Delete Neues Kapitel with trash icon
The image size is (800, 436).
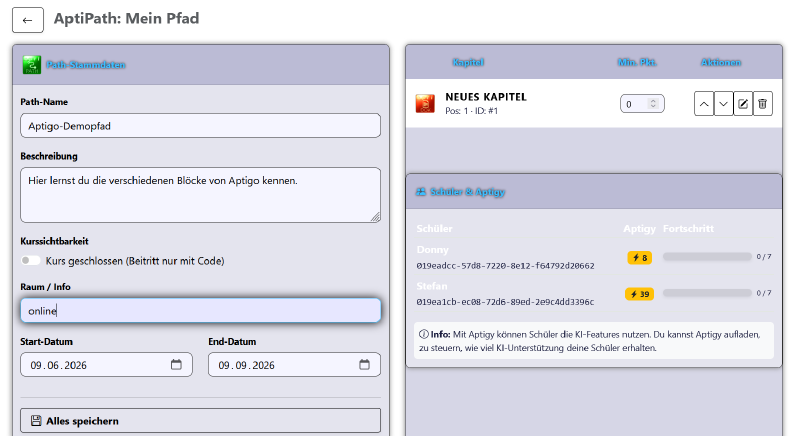(x=762, y=104)
